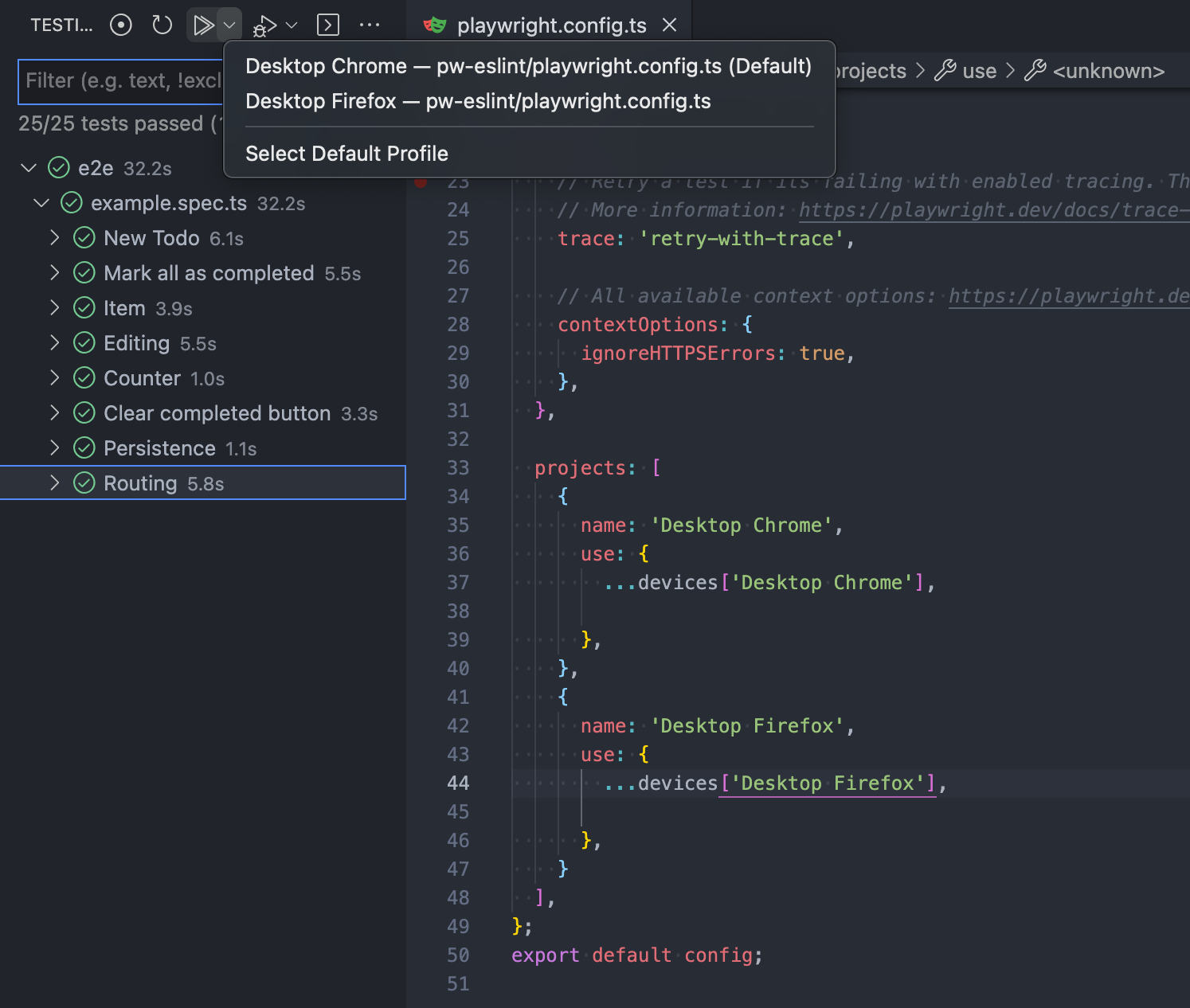The width and height of the screenshot is (1190, 1008).
Task: Select example.spec.ts file label in tree
Action: click(x=169, y=203)
